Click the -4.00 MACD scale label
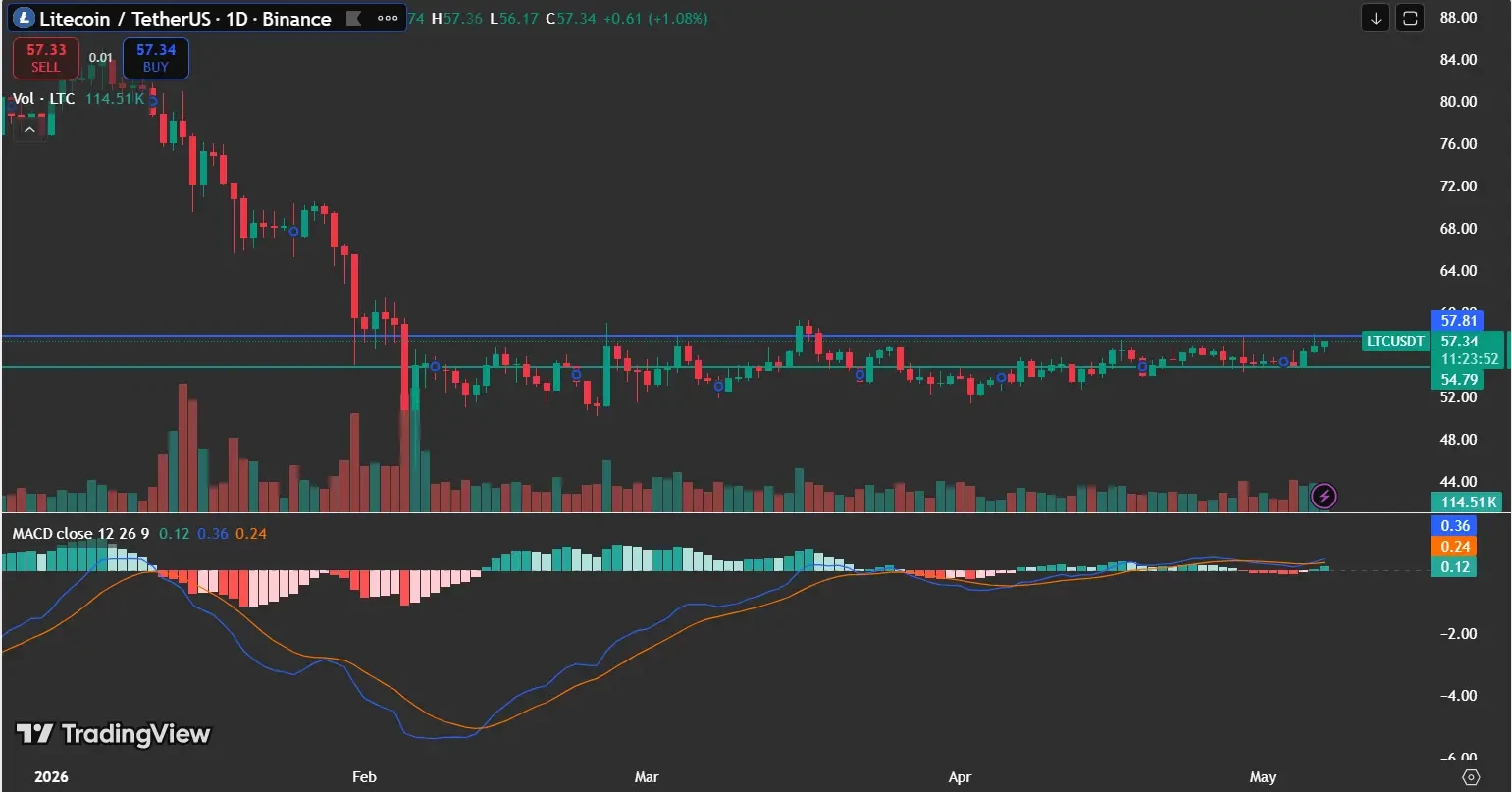 [x=1458, y=696]
